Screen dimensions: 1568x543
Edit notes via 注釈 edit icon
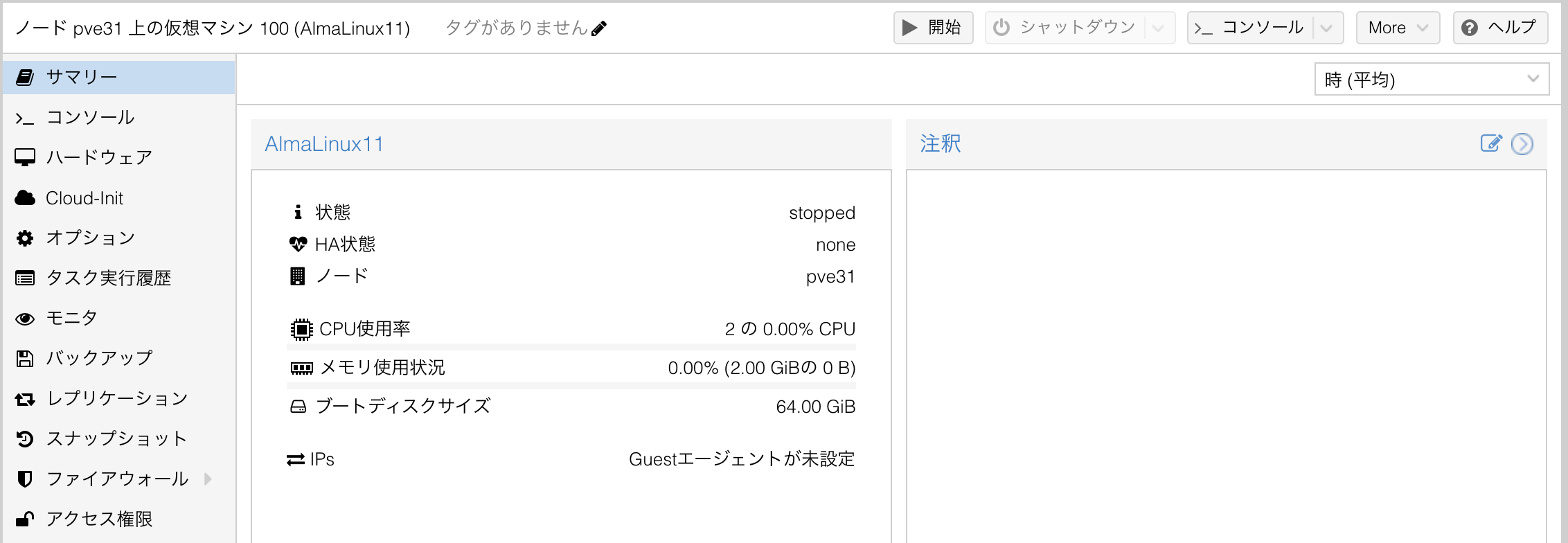pos(1491,143)
